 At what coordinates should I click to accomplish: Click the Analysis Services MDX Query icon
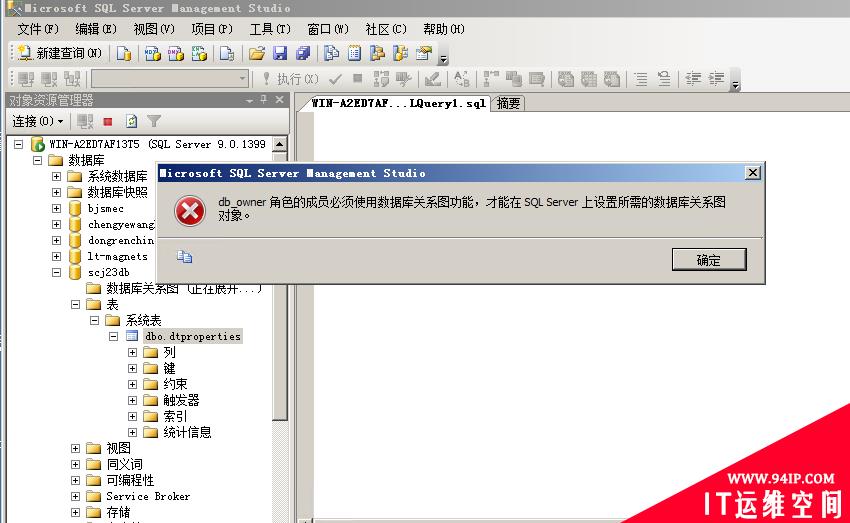pyautogui.click(x=152, y=53)
